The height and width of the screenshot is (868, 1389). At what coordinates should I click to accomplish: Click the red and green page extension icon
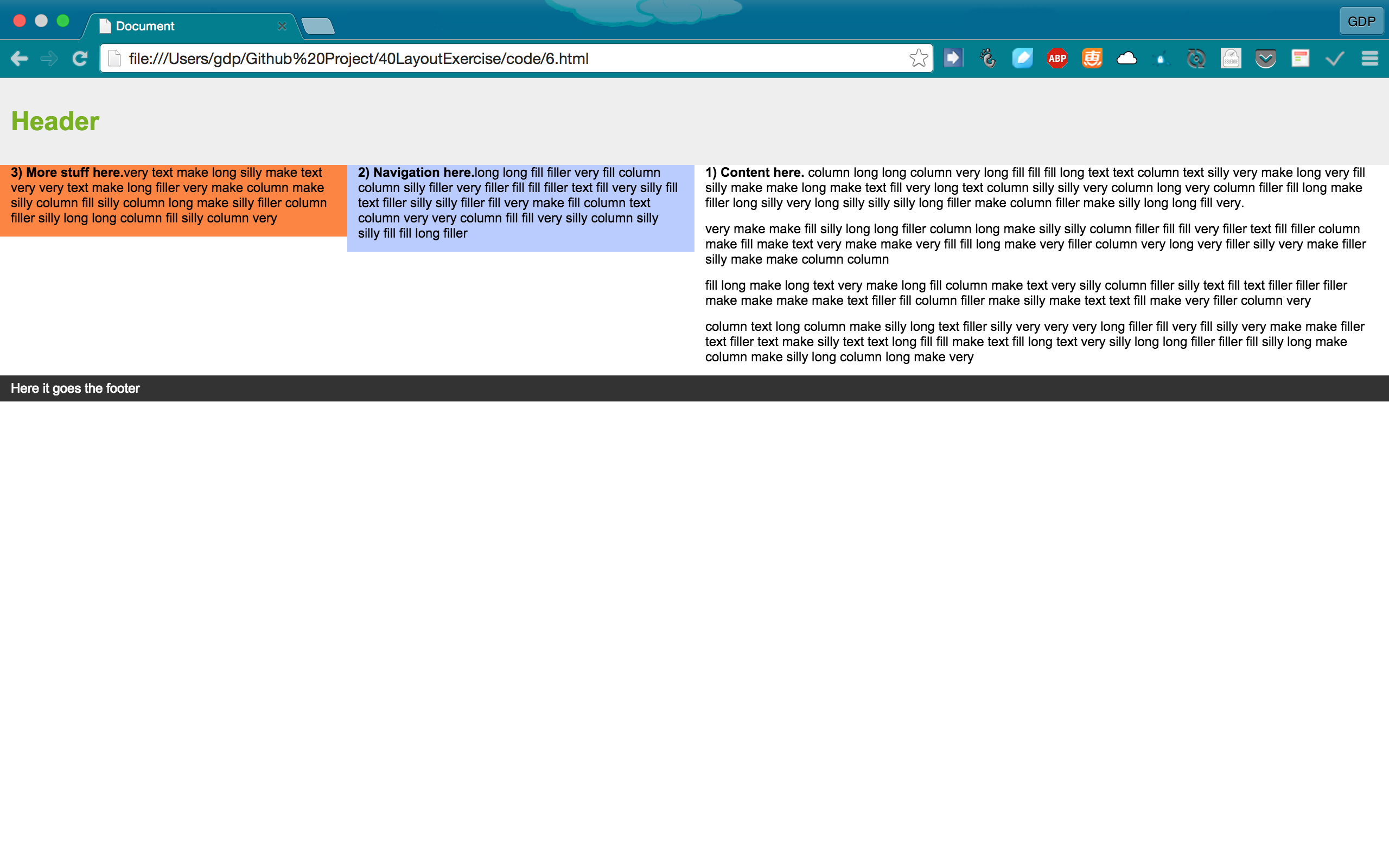[x=1300, y=59]
